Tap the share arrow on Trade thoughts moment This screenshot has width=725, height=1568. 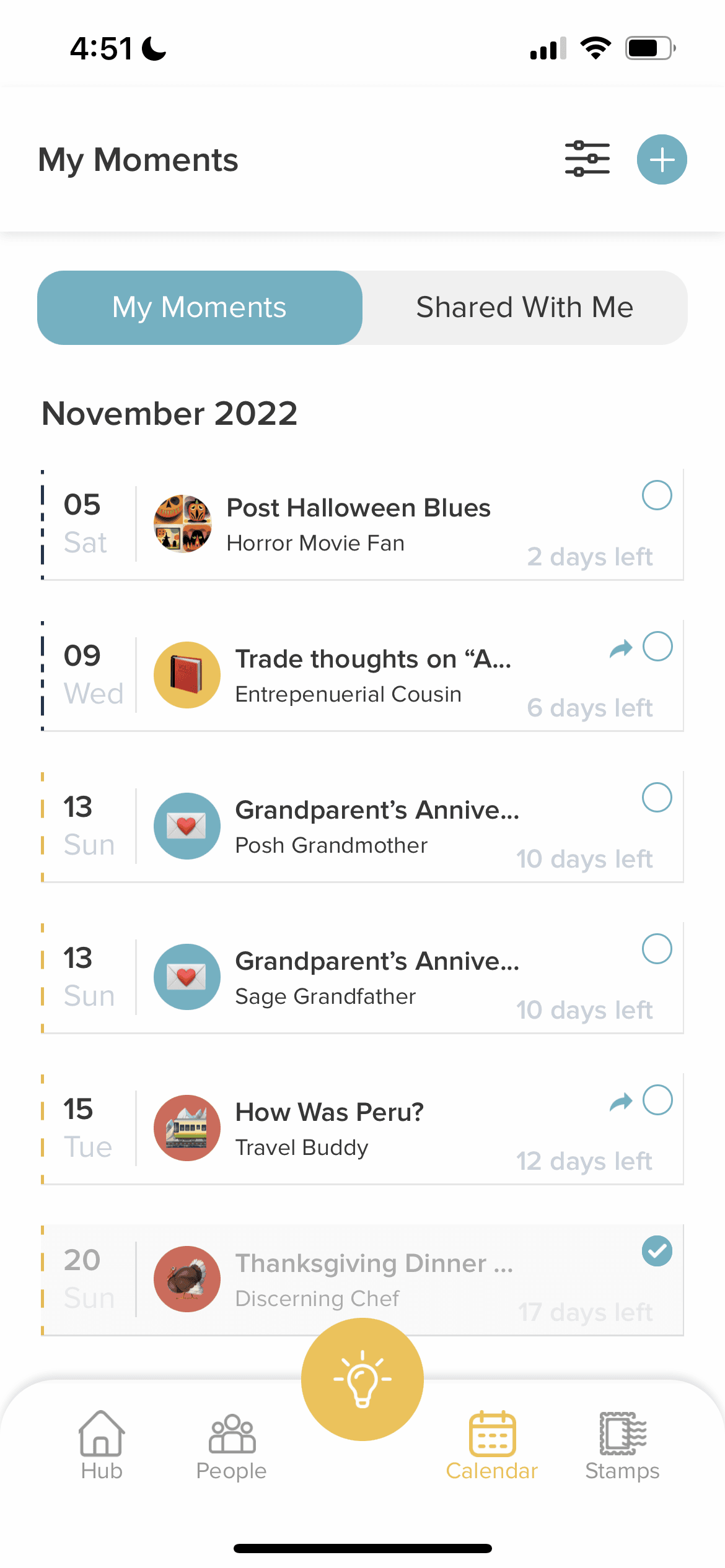pos(621,648)
